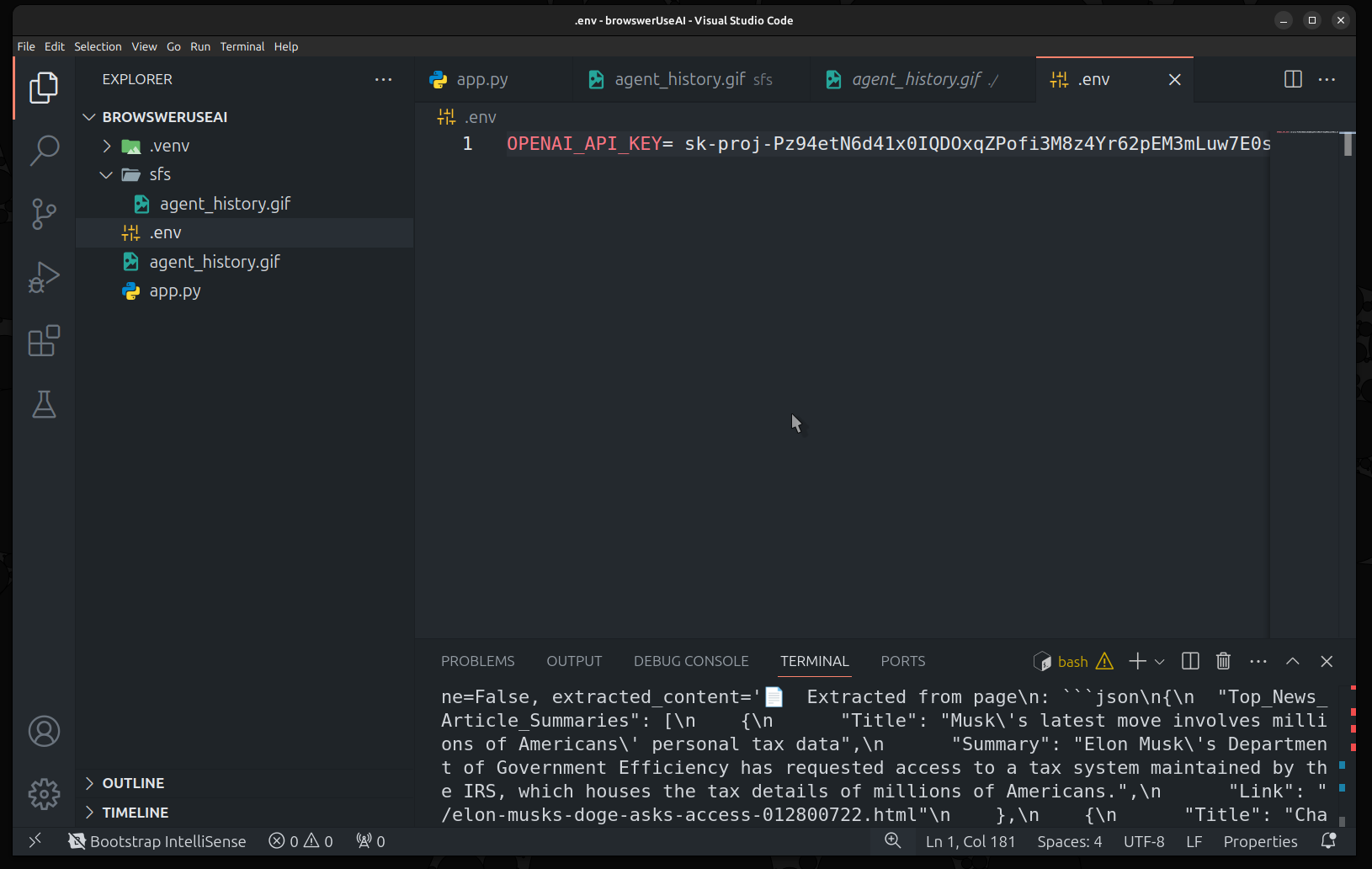The height and width of the screenshot is (869, 1372).
Task: Switch to agent_history.gif sfs tab
Action: [692, 79]
